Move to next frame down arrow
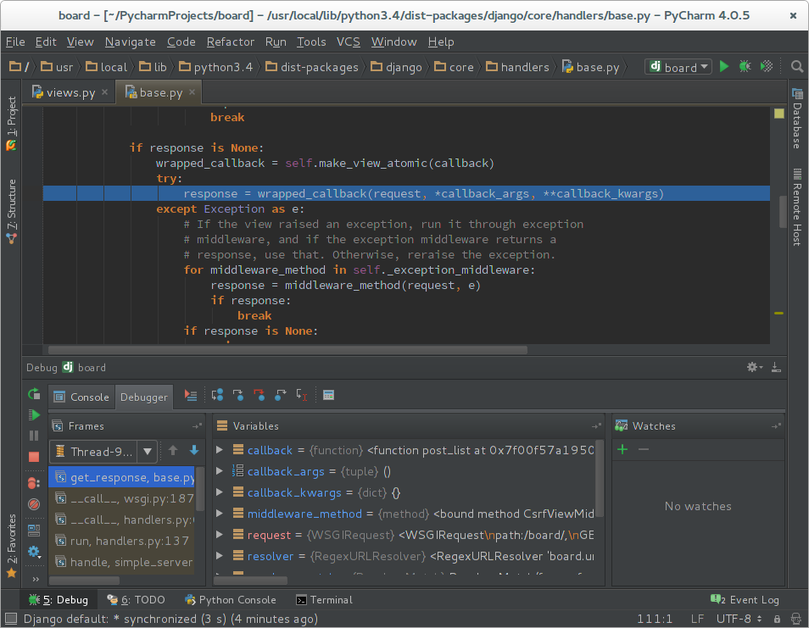The image size is (809, 628). click(194, 450)
